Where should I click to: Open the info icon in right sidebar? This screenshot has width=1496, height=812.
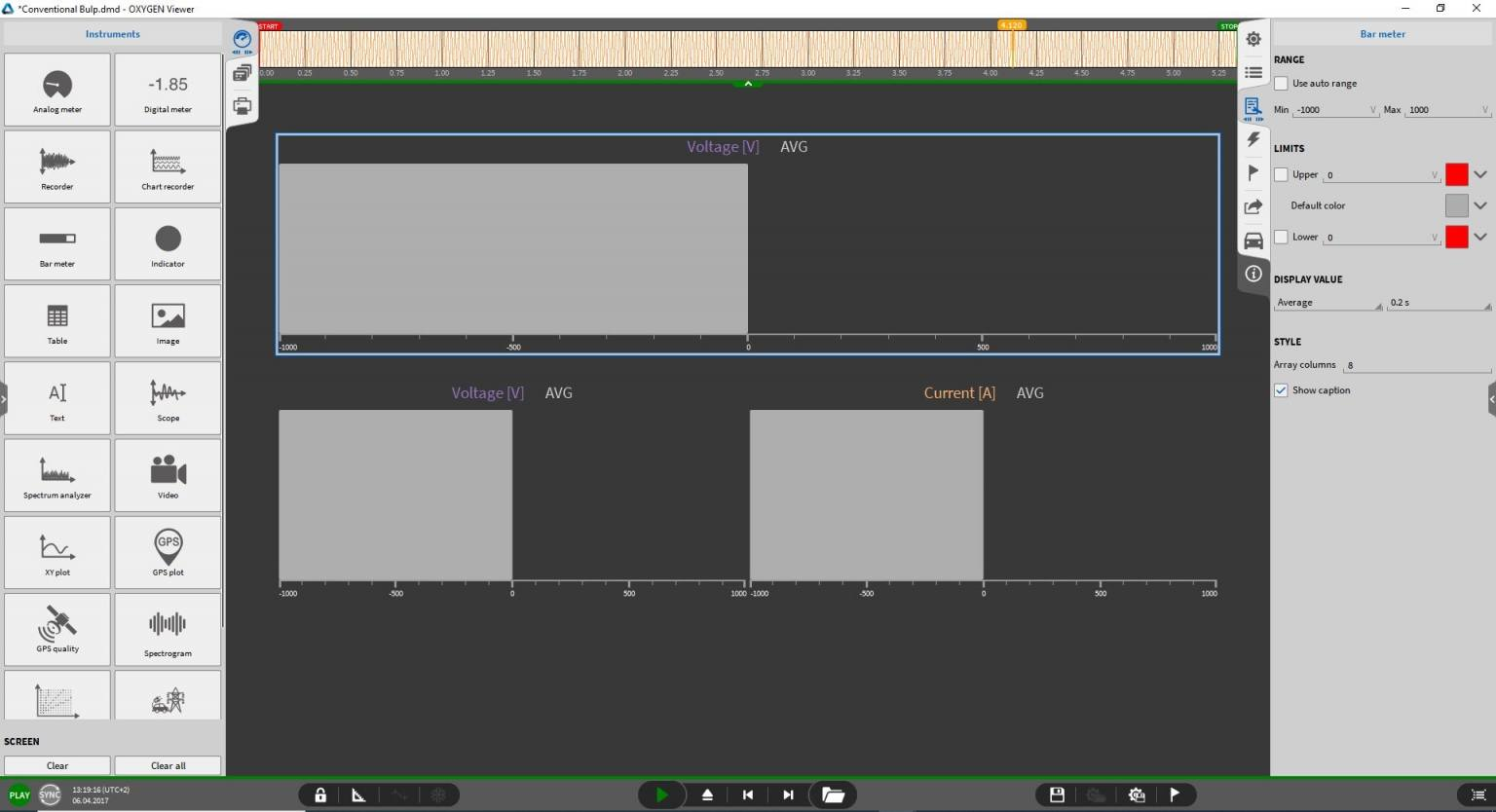click(x=1253, y=274)
